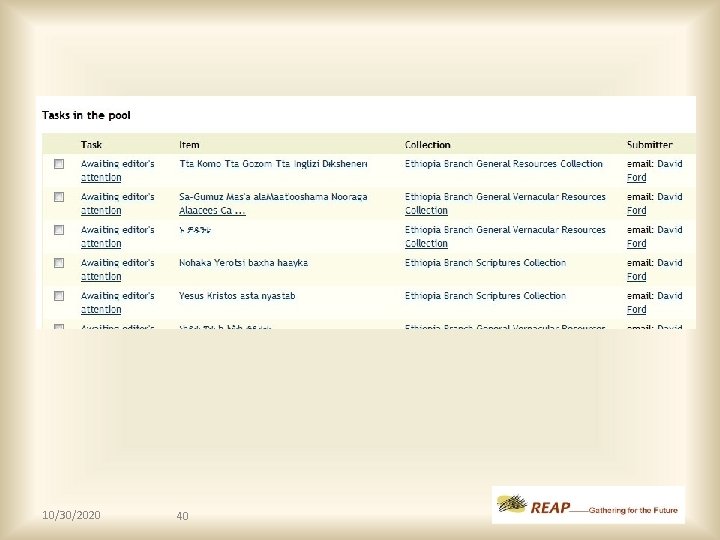Email David Ford in Nohaka Yerotsi row
Screen dimensions: 720x540
(654, 270)
